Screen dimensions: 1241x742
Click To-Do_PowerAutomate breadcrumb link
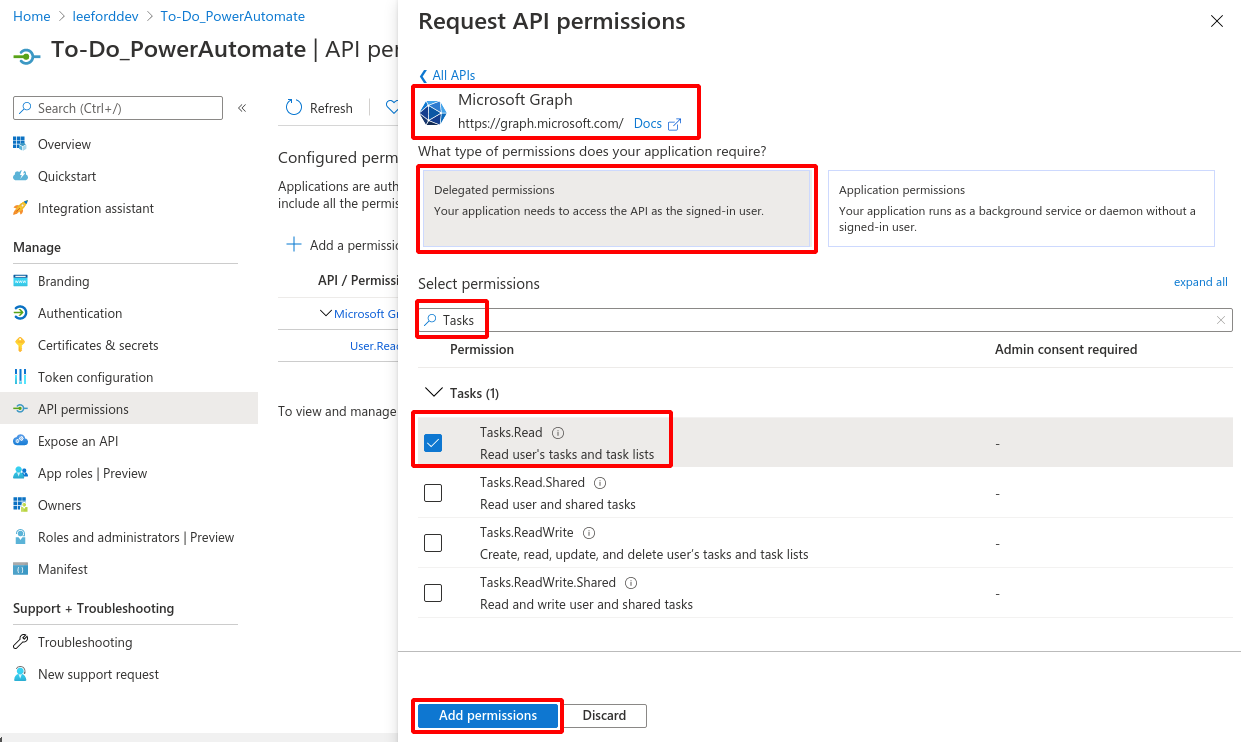[x=233, y=16]
